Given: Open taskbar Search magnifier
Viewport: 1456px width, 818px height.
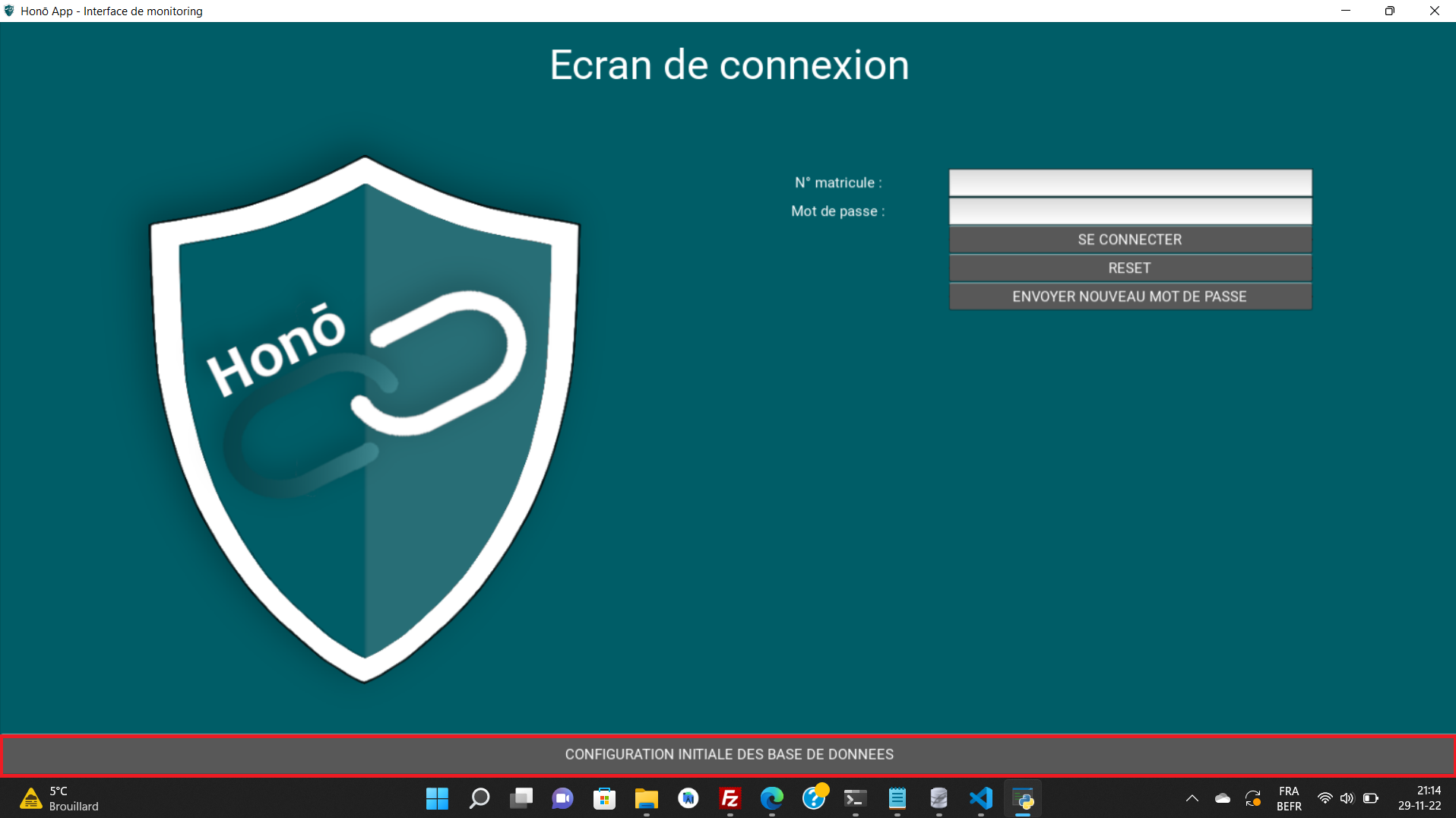Looking at the screenshot, I should click(x=479, y=798).
